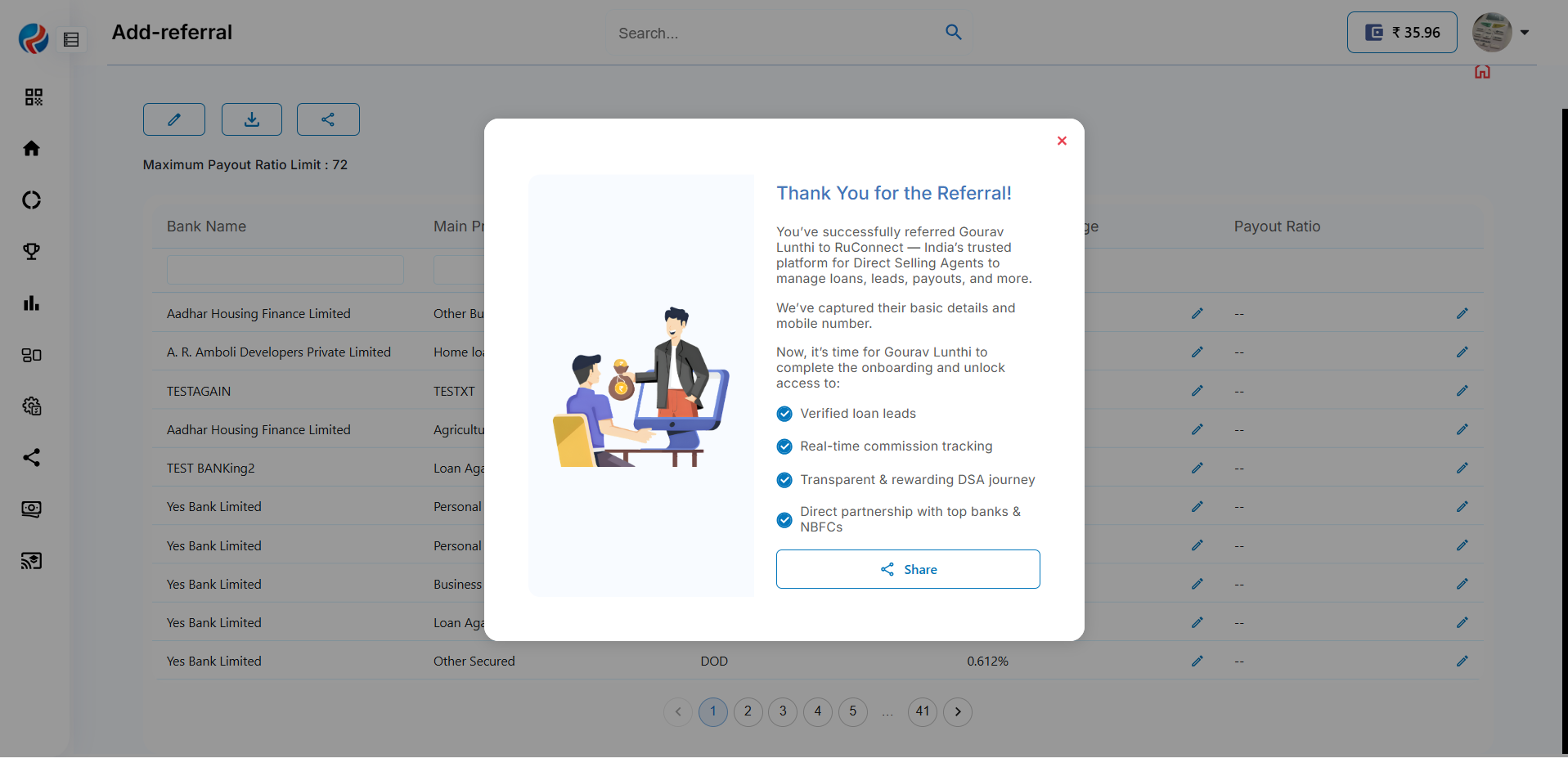Click the share toolbar button above the table
The height and width of the screenshot is (758, 1568).
(x=328, y=119)
